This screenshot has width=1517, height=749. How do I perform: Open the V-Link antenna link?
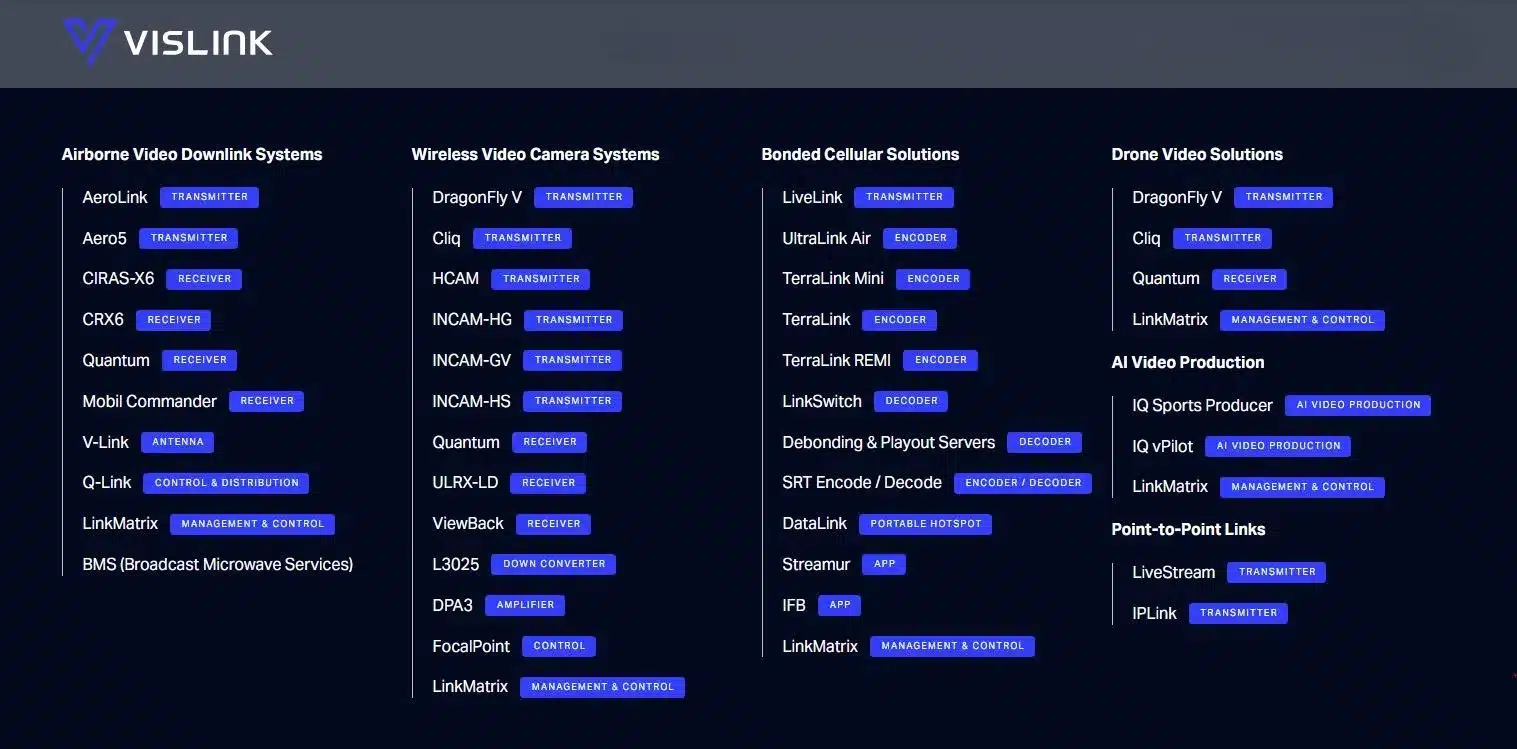105,442
